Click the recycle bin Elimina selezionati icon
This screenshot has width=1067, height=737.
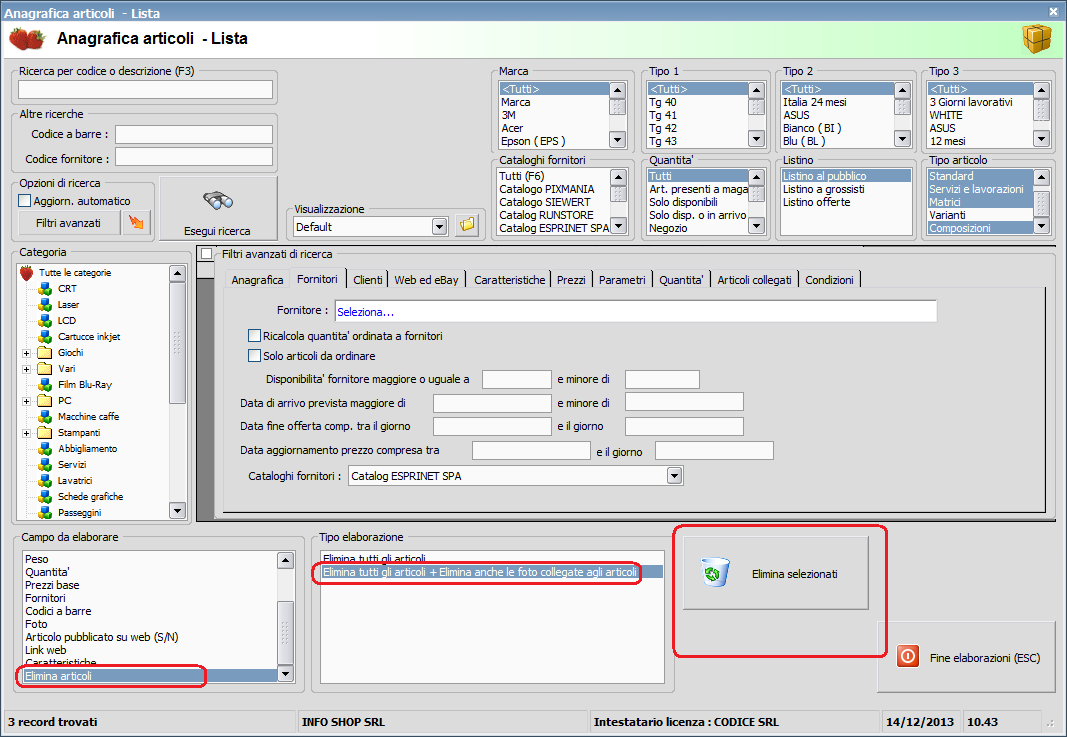coord(716,574)
